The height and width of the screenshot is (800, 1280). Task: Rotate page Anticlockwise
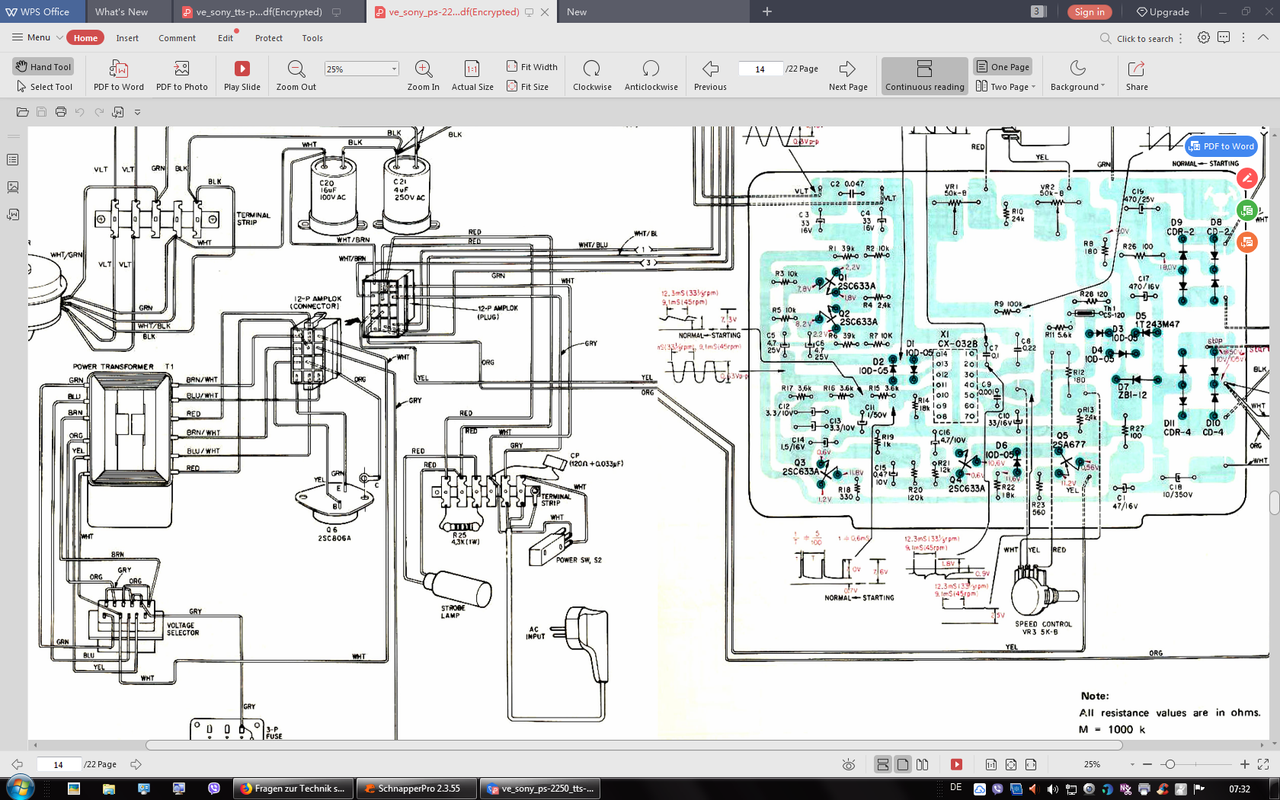click(x=651, y=75)
